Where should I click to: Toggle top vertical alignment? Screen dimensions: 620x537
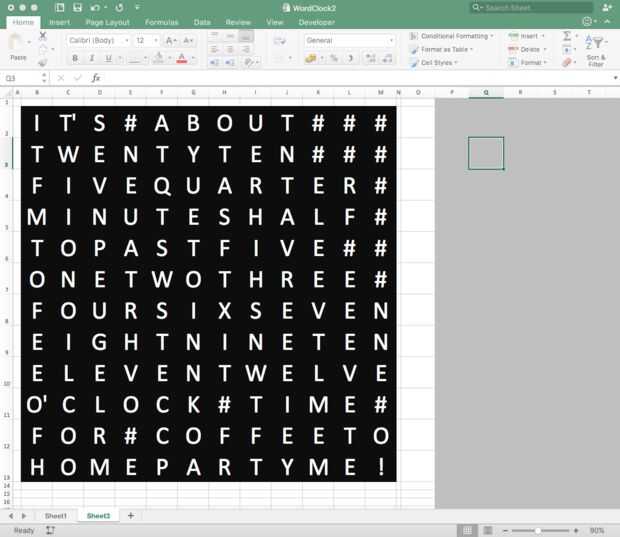[214, 36]
